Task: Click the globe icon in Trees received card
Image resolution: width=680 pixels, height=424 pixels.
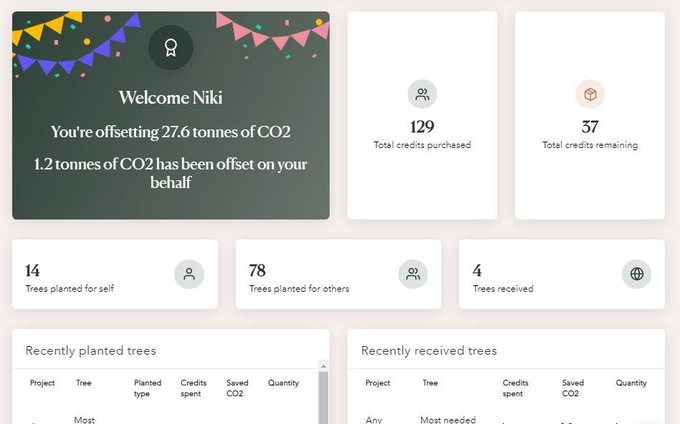Action: (636, 274)
